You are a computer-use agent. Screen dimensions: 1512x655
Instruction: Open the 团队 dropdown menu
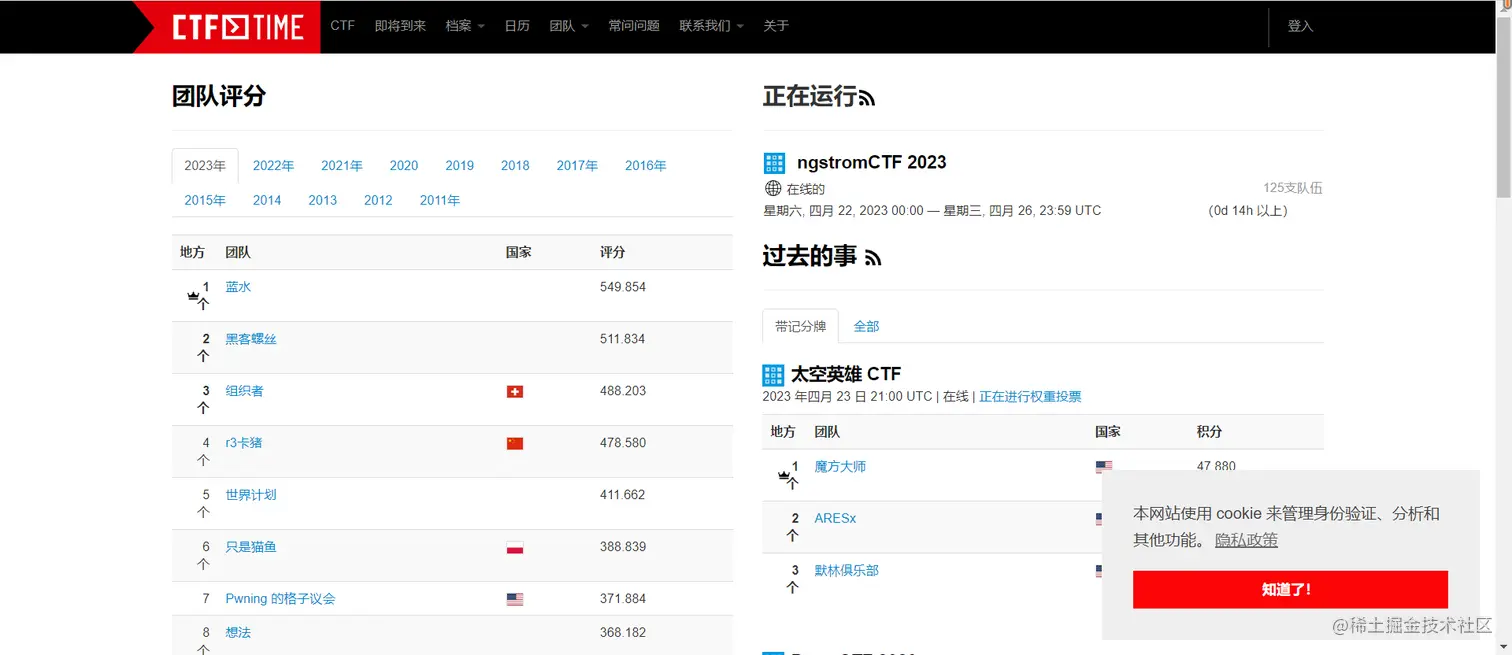tap(569, 26)
